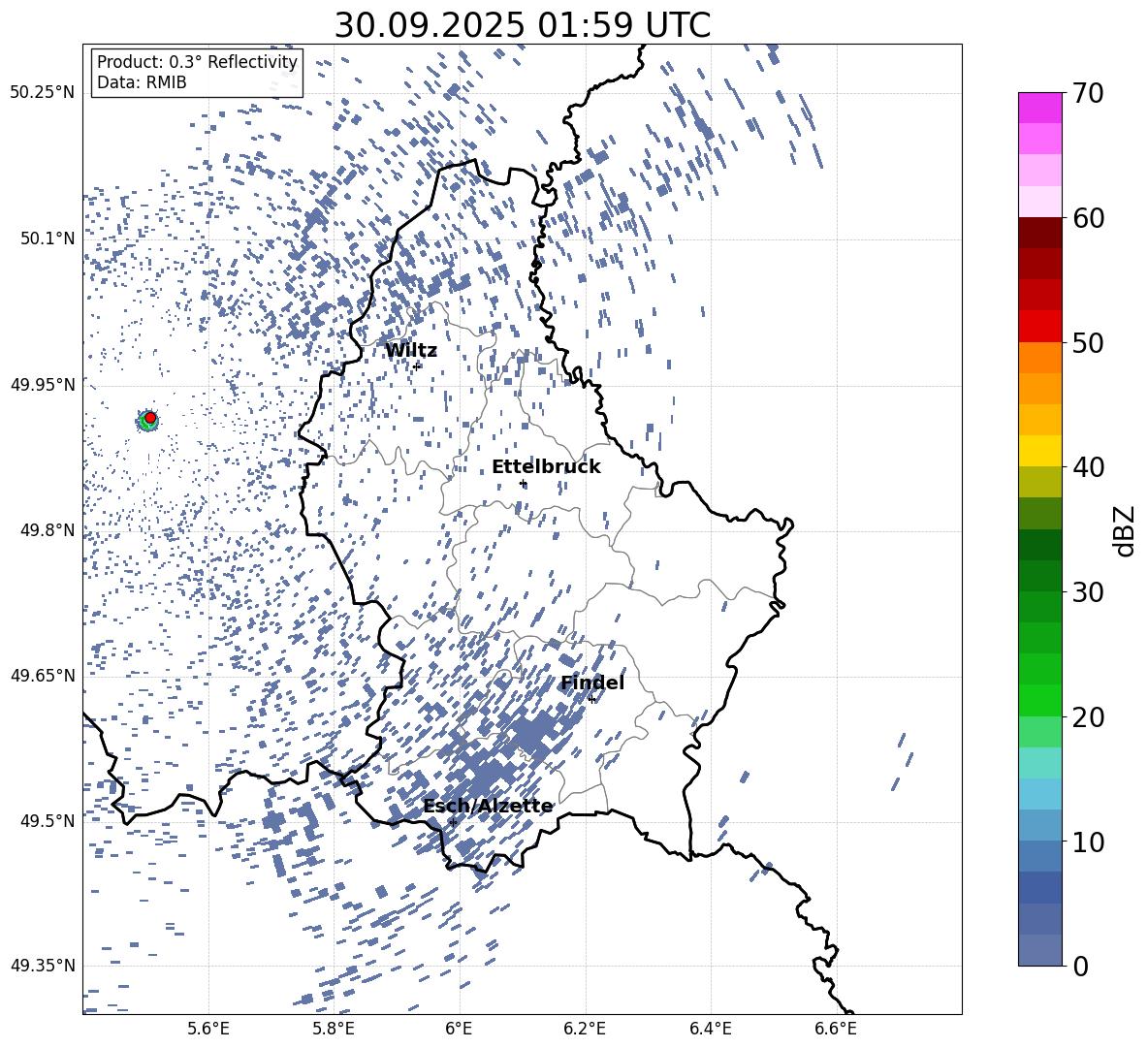Pick the bright red 50 dBZ swatch
The height and width of the screenshot is (1048, 1148).
click(x=1040, y=326)
